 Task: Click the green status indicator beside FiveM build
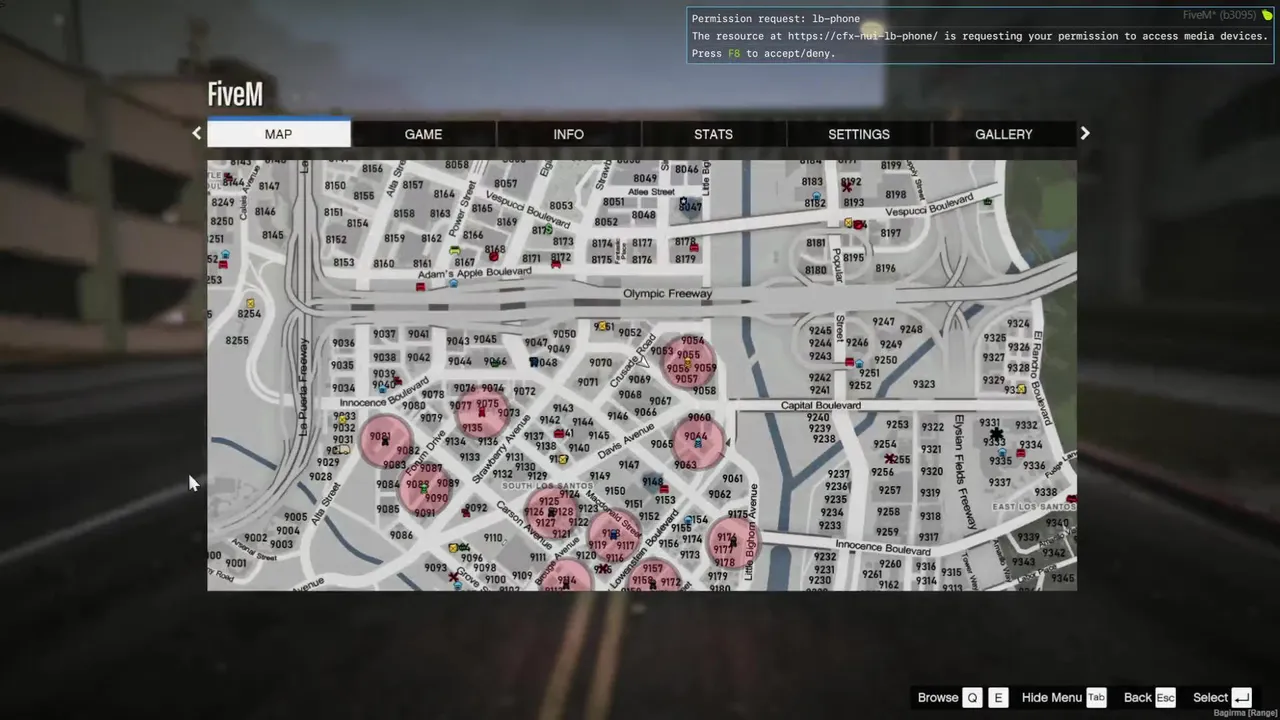click(x=1266, y=15)
